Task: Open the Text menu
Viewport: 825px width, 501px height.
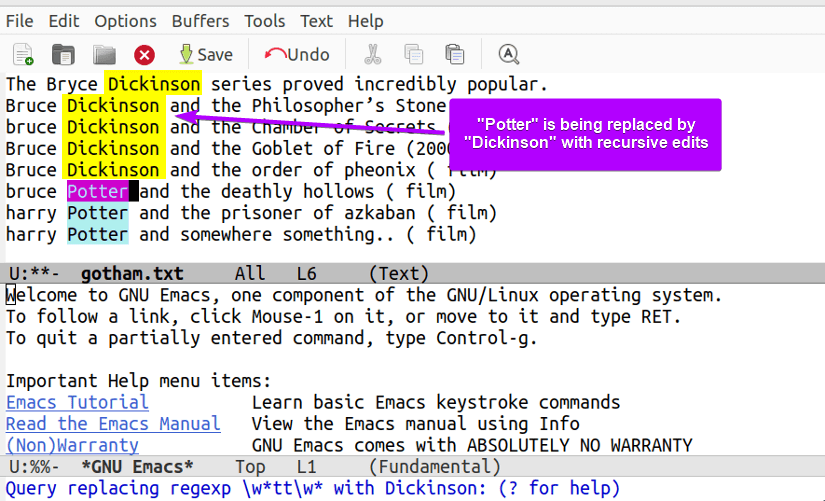Action: [x=316, y=21]
